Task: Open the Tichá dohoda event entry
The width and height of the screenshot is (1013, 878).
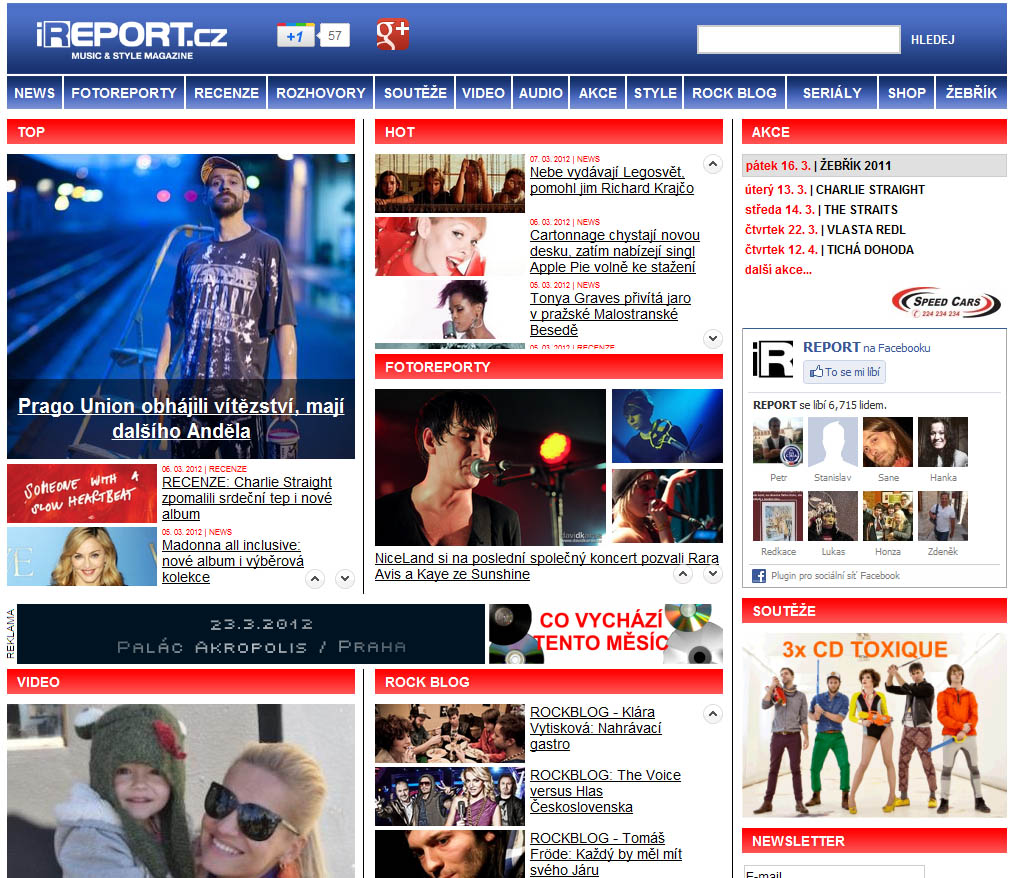Action: 829,250
